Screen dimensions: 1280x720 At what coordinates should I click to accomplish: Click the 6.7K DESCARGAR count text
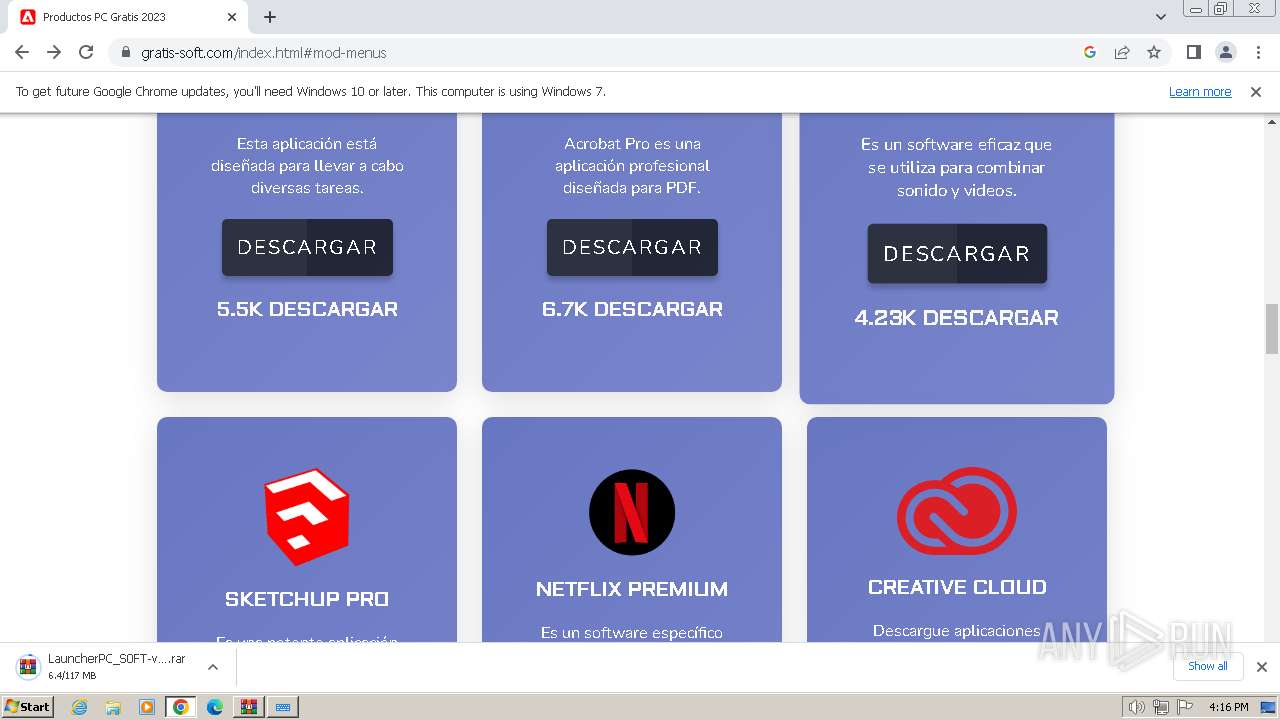[632, 309]
